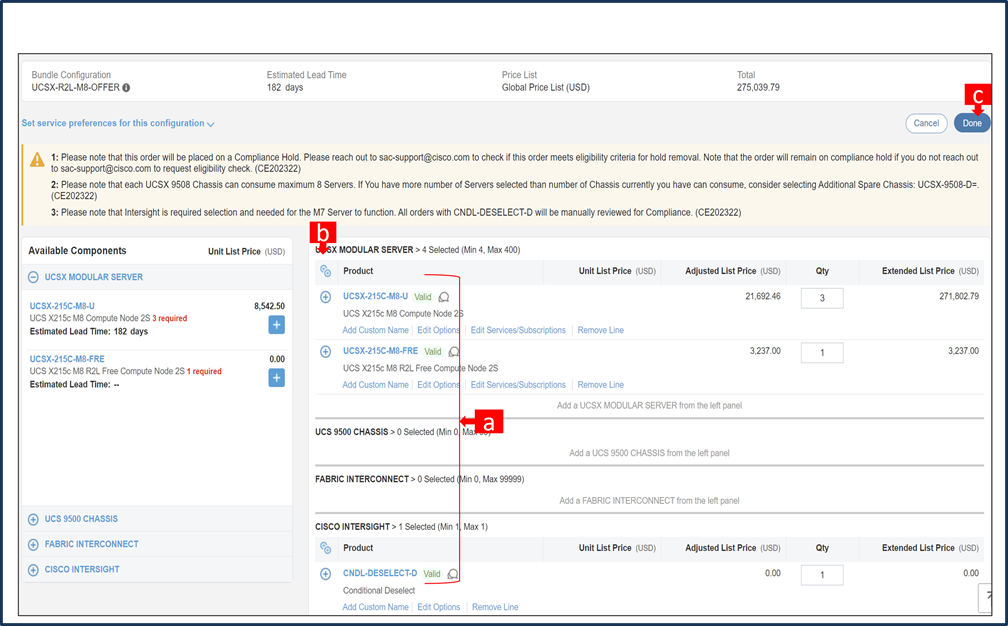Click Add Custom Name for CNDL-DESELECT-D
1008x626 pixels.
[x=375, y=607]
